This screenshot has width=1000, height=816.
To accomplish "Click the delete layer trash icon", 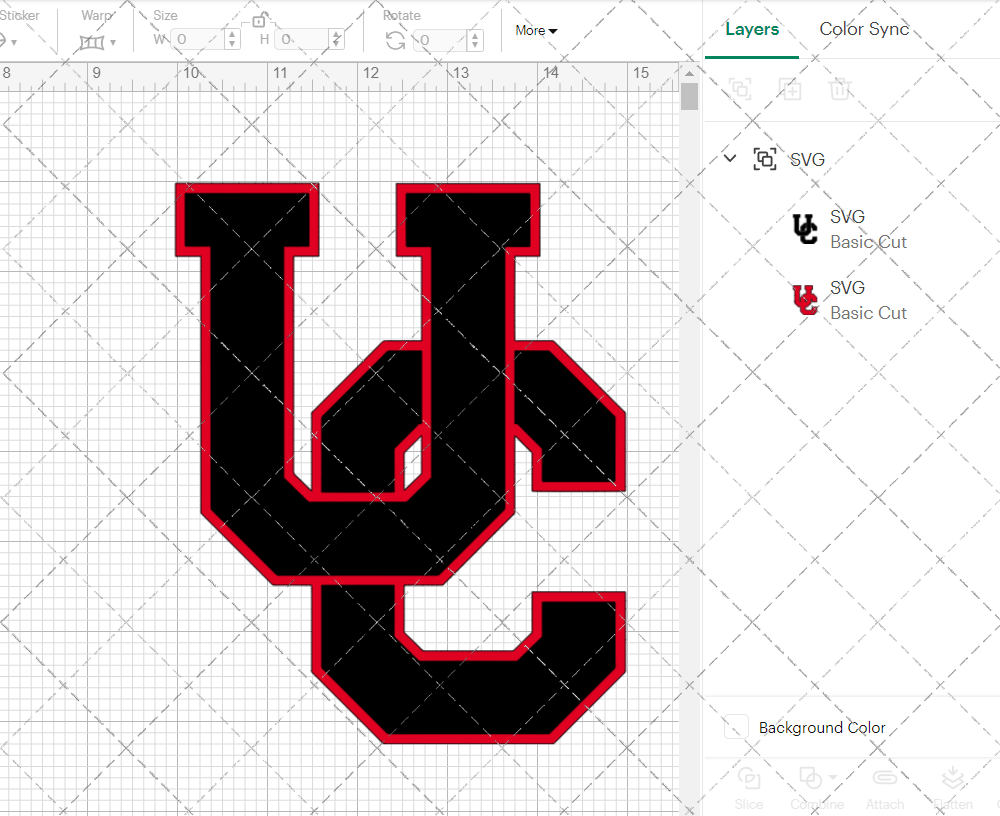I will point(841,89).
